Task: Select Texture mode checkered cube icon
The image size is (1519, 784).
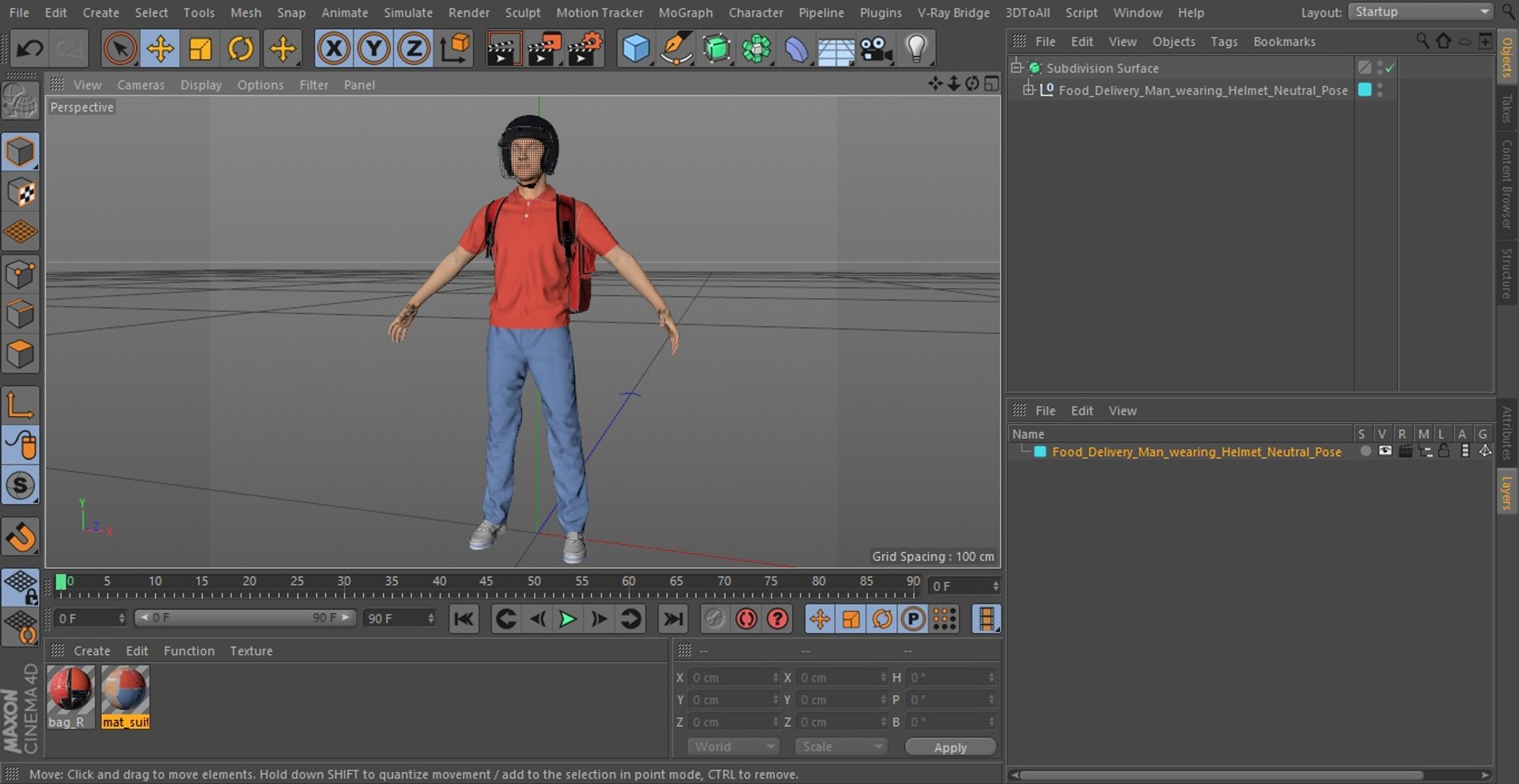Action: coord(21,192)
